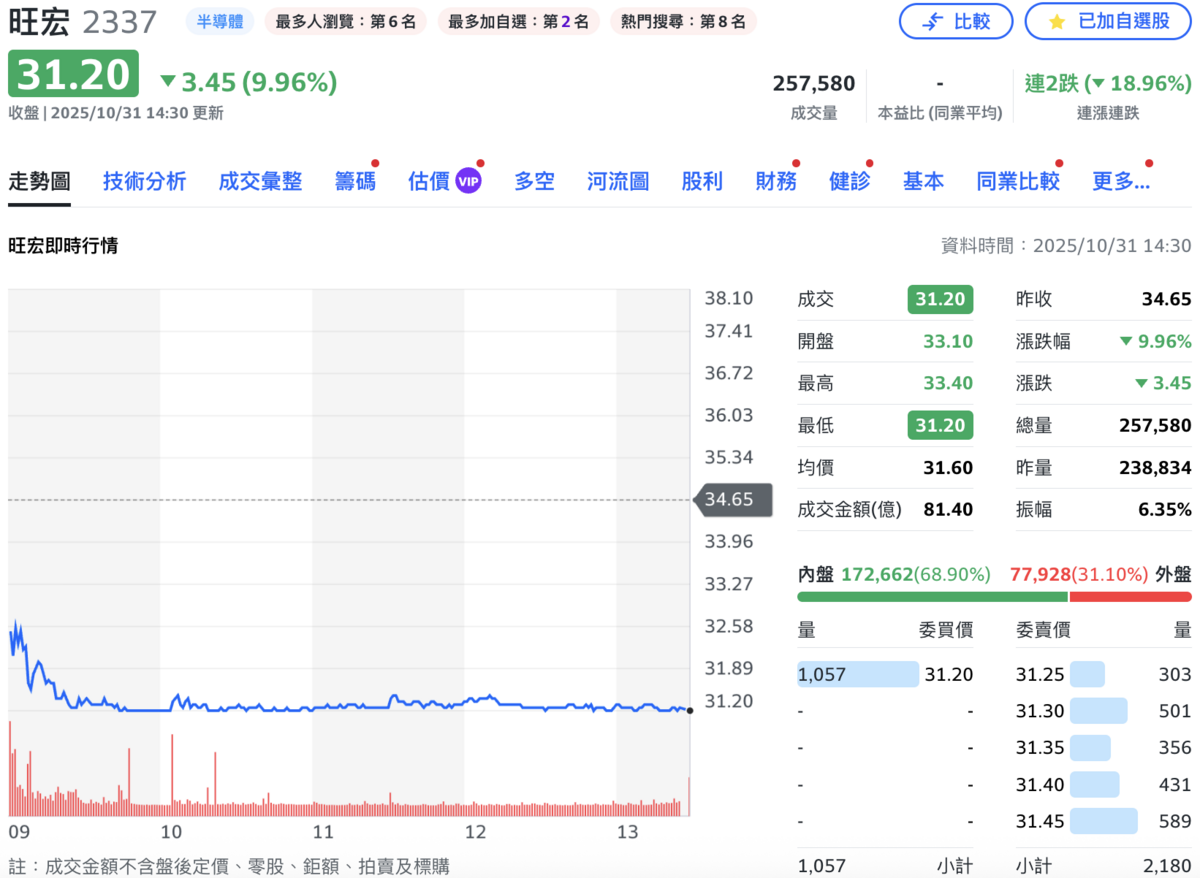
Task: Click the ask price 31.45 row
Action: (1104, 821)
